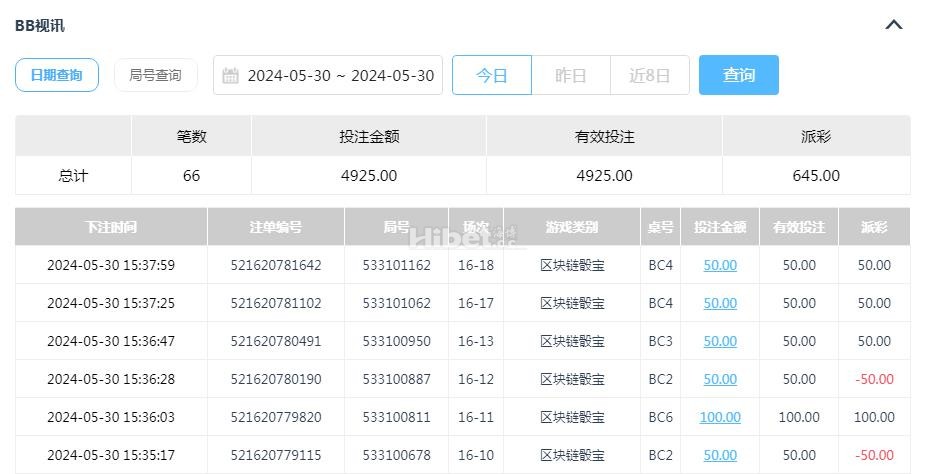Screen dimensions: 938x474
Task: Click the 桌号 column header
Action: pos(660,227)
